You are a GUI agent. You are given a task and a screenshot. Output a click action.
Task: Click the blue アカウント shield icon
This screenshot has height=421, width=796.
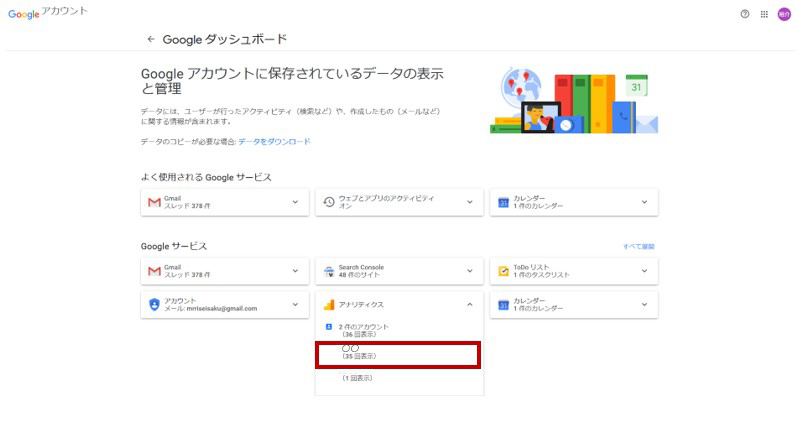pyautogui.click(x=154, y=304)
